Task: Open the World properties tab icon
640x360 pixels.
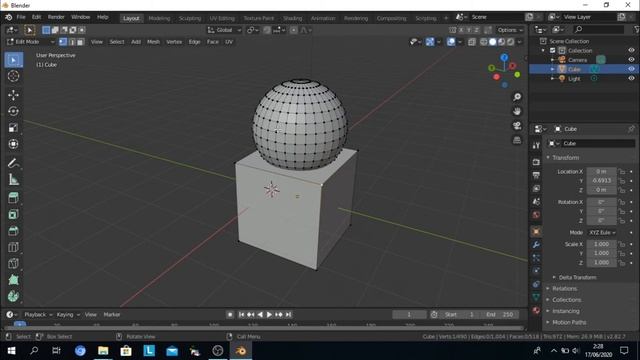Action: coord(536,215)
